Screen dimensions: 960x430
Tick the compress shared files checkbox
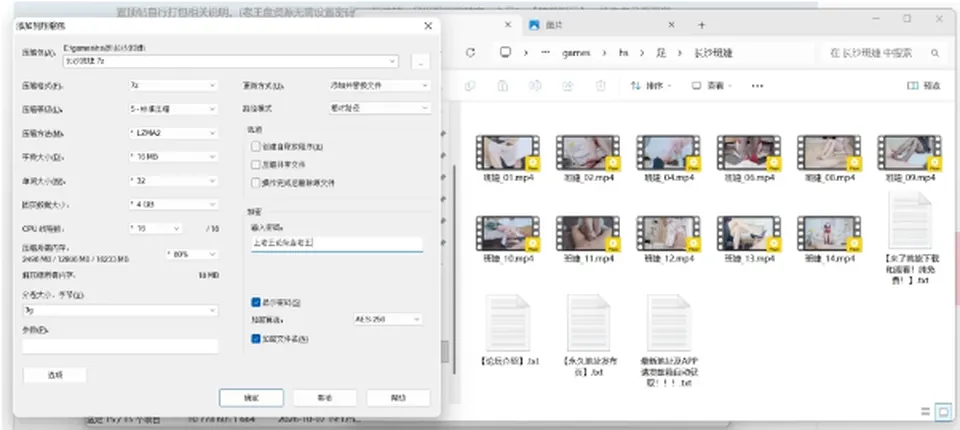(x=255, y=165)
